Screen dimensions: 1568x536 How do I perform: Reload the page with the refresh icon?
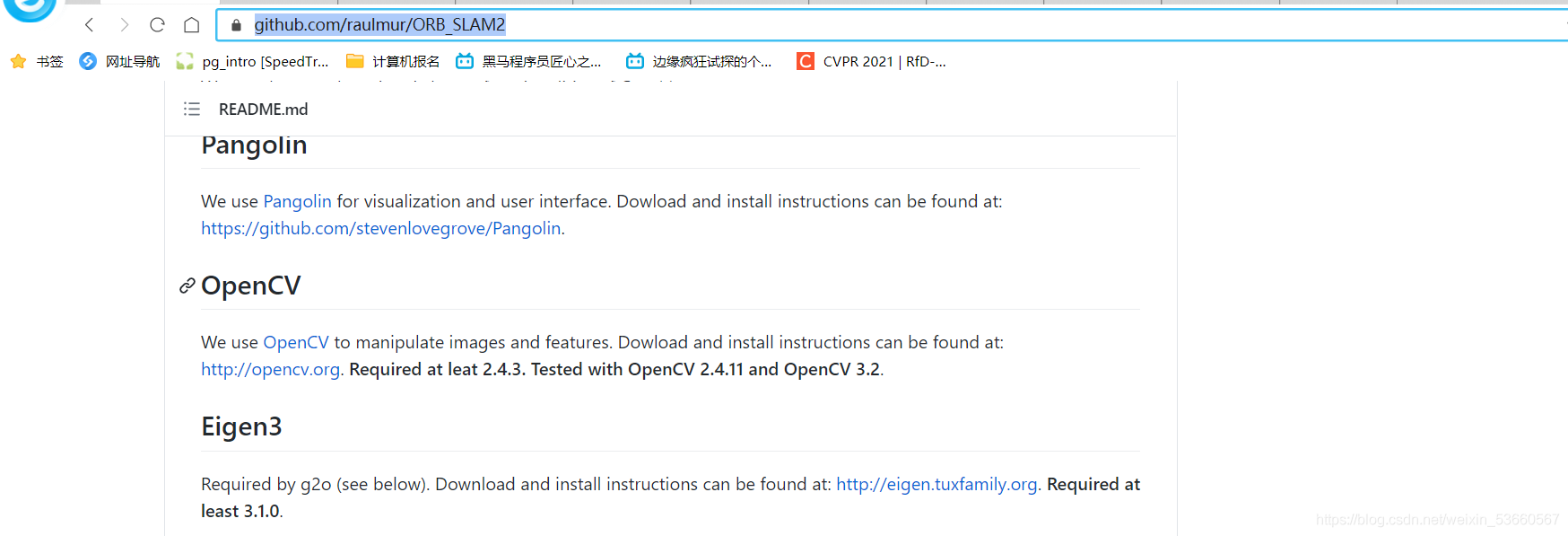coord(157,24)
